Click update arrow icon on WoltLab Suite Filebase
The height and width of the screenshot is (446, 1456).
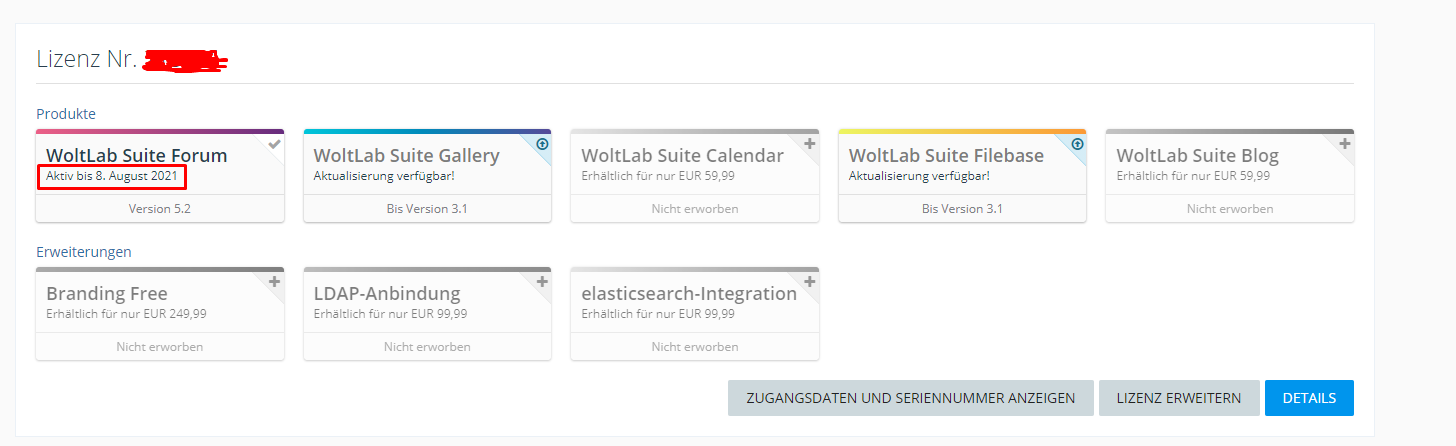point(1077,143)
